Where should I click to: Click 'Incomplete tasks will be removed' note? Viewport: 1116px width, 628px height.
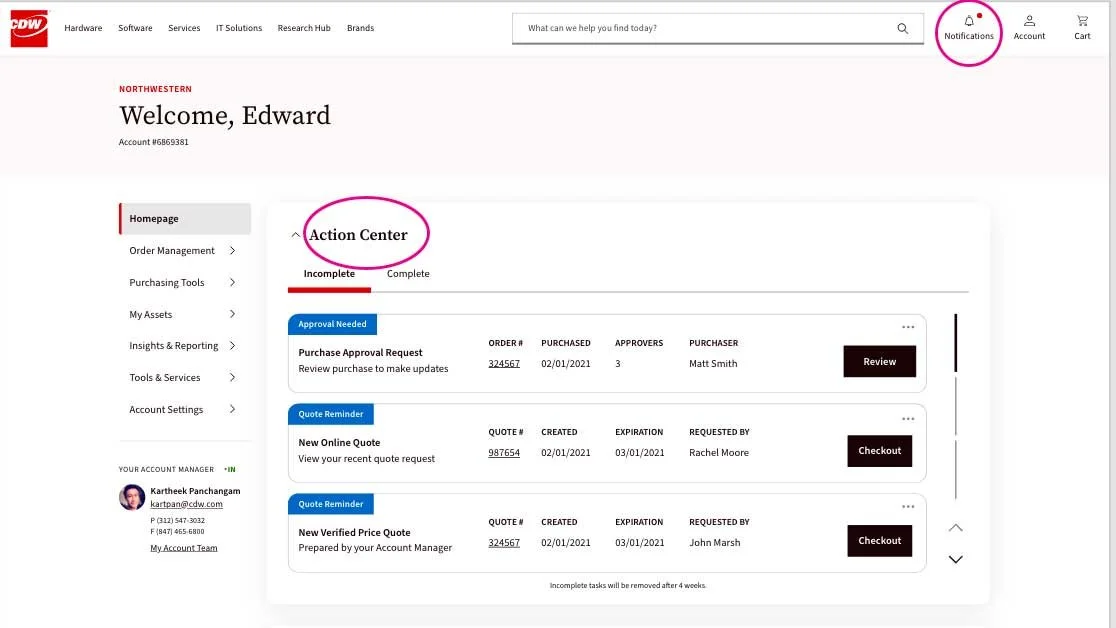(x=628, y=585)
